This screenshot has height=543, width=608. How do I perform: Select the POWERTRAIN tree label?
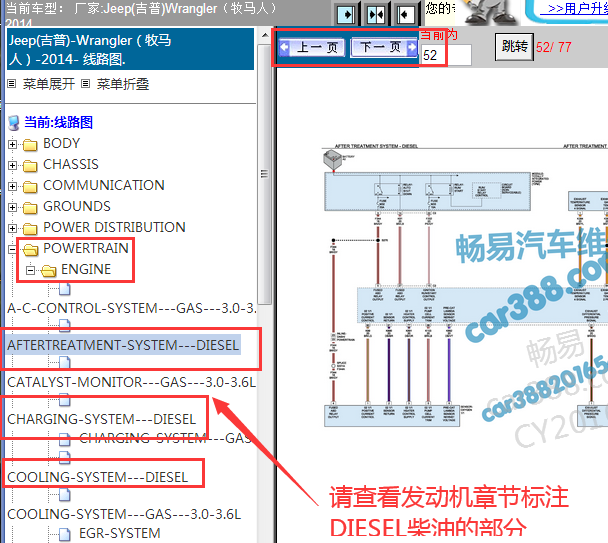pos(86,248)
